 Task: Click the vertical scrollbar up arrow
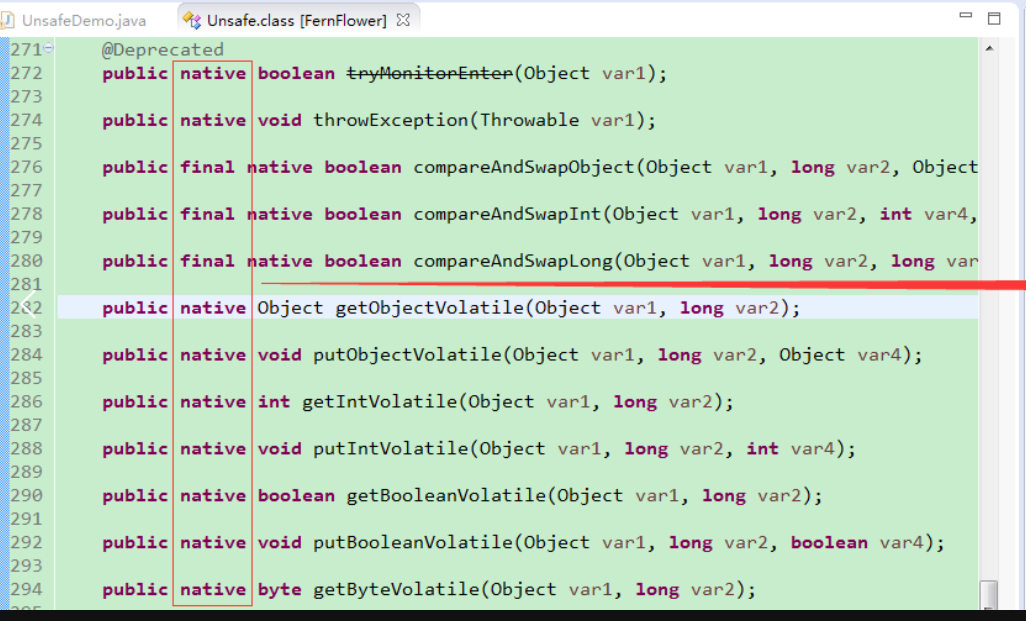pyautogui.click(x=988, y=48)
